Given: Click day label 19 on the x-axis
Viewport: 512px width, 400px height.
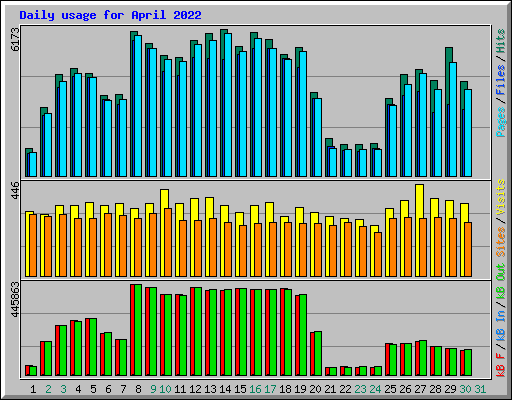Looking at the screenshot, I should [300, 389].
